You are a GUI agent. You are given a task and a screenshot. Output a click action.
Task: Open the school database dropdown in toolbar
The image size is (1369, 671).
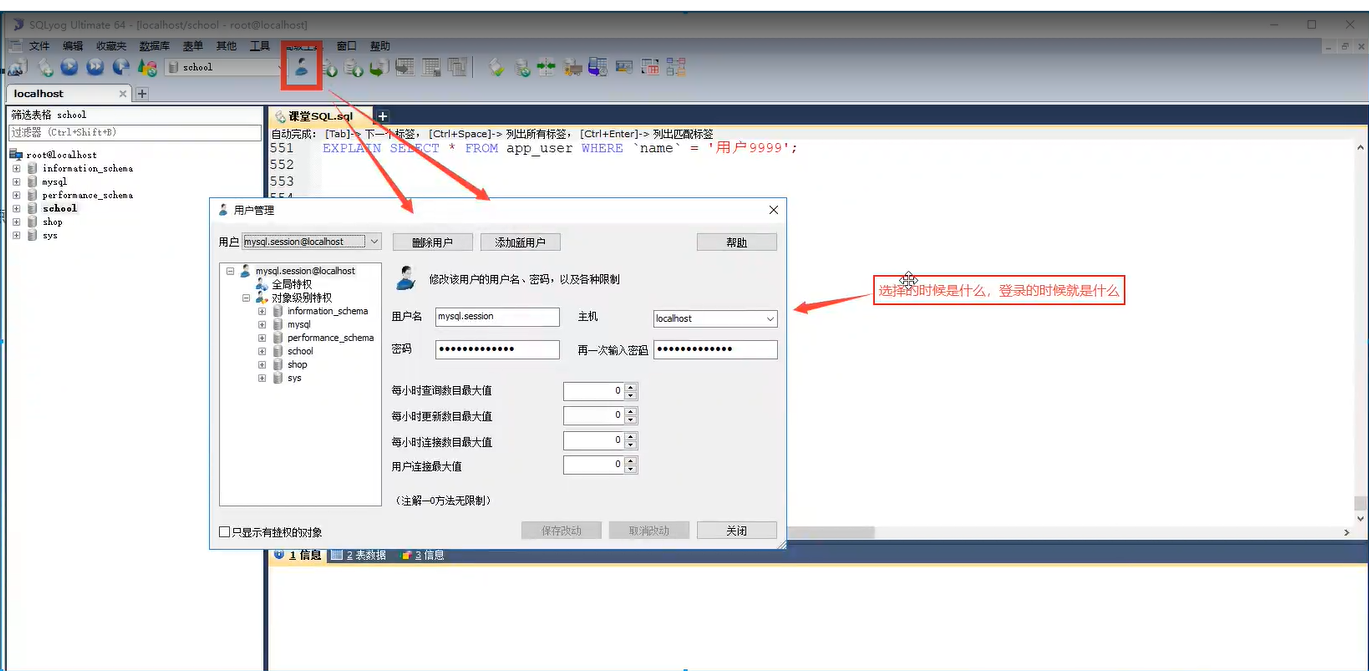[x=280, y=67]
